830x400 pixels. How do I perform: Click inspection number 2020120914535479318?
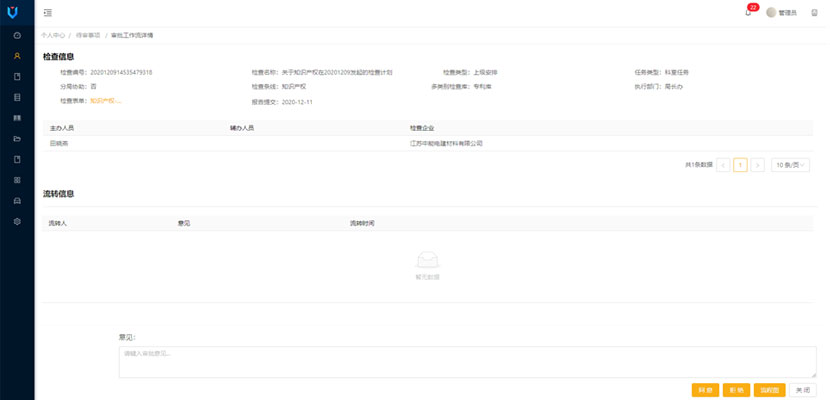122,72
